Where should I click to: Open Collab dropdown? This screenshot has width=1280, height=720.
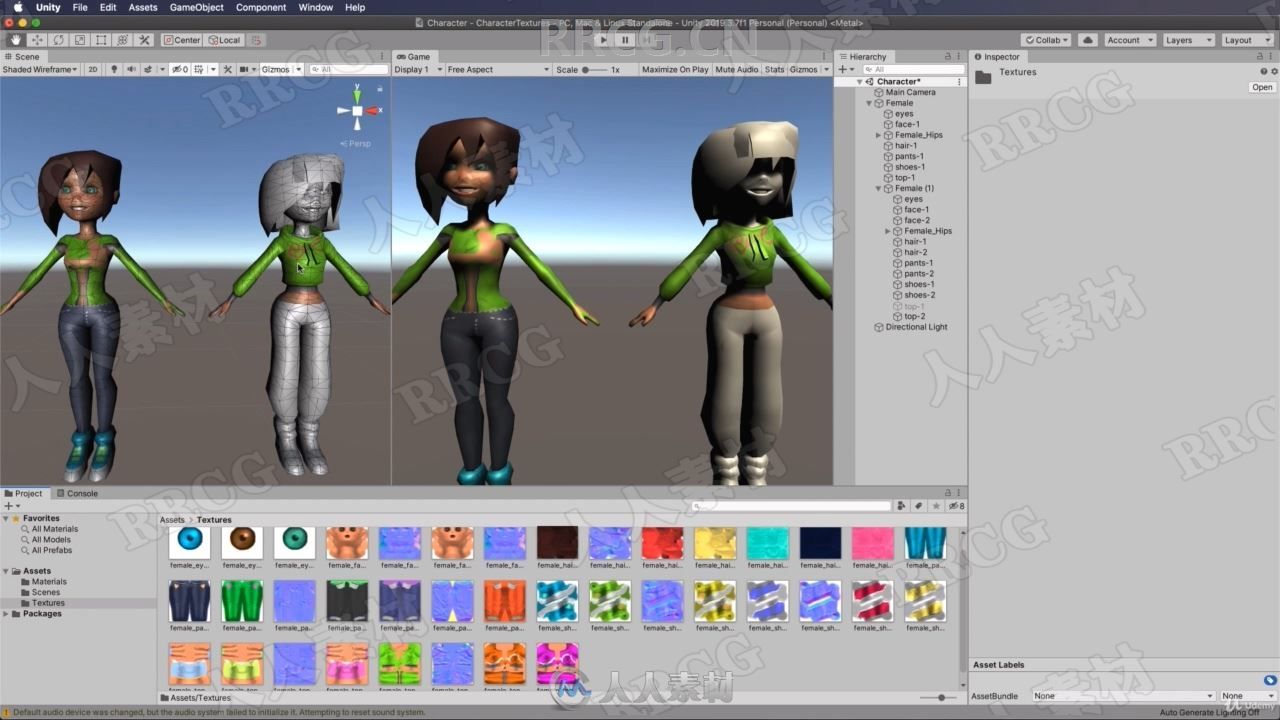1046,40
